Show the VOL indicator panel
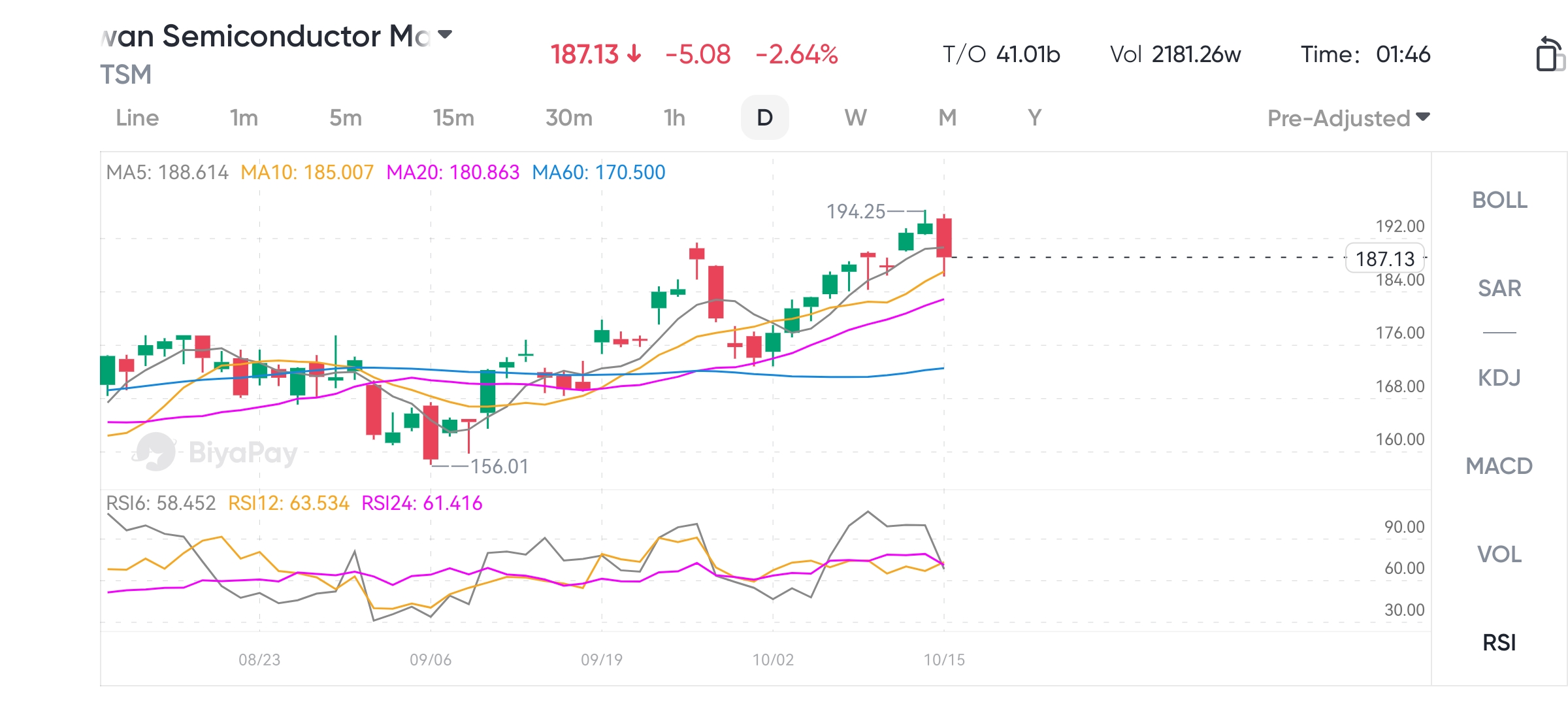The height and width of the screenshot is (706, 1568). 1499,554
